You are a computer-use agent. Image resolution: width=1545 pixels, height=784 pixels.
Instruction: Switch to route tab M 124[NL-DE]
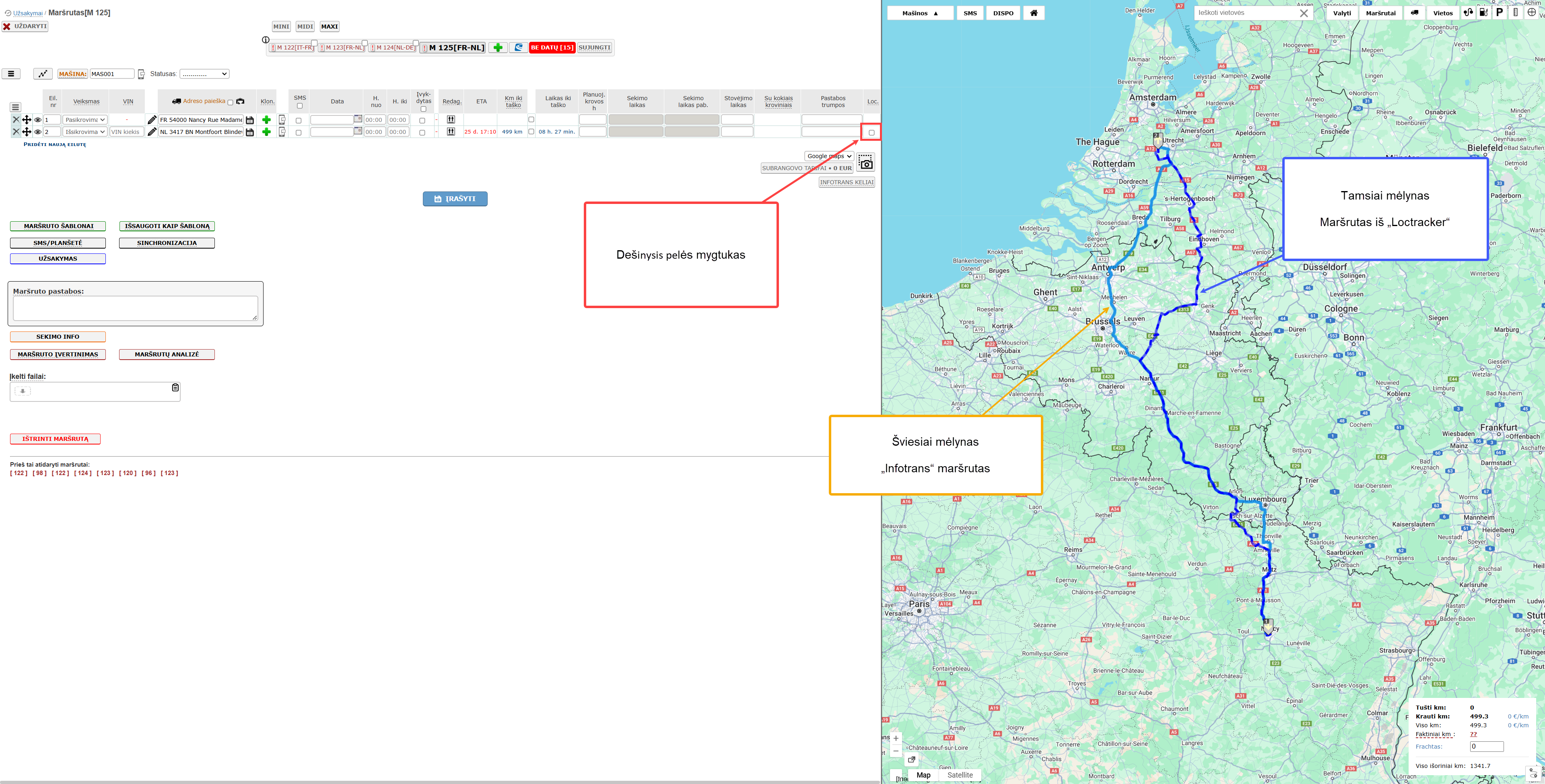pyautogui.click(x=392, y=47)
